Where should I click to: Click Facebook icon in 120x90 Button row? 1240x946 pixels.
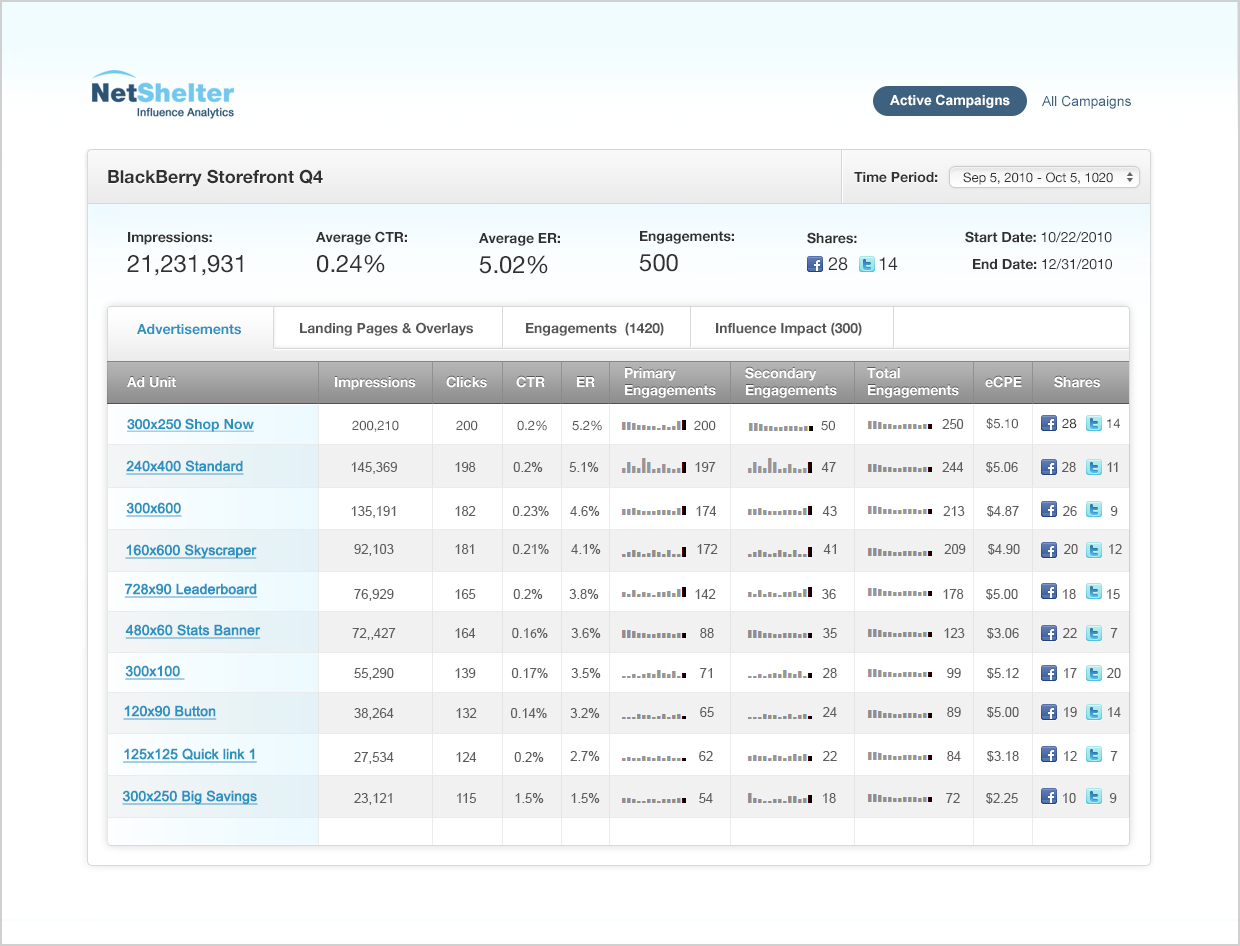click(x=1049, y=712)
